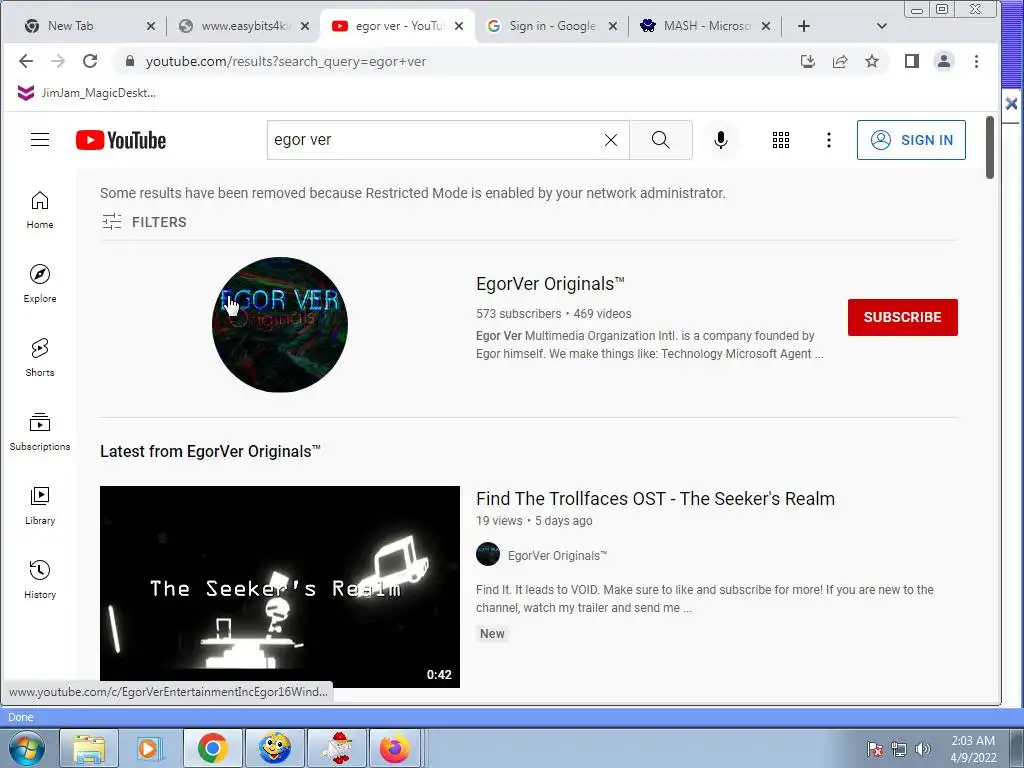Close the Sign in - Google tab

tap(613, 26)
